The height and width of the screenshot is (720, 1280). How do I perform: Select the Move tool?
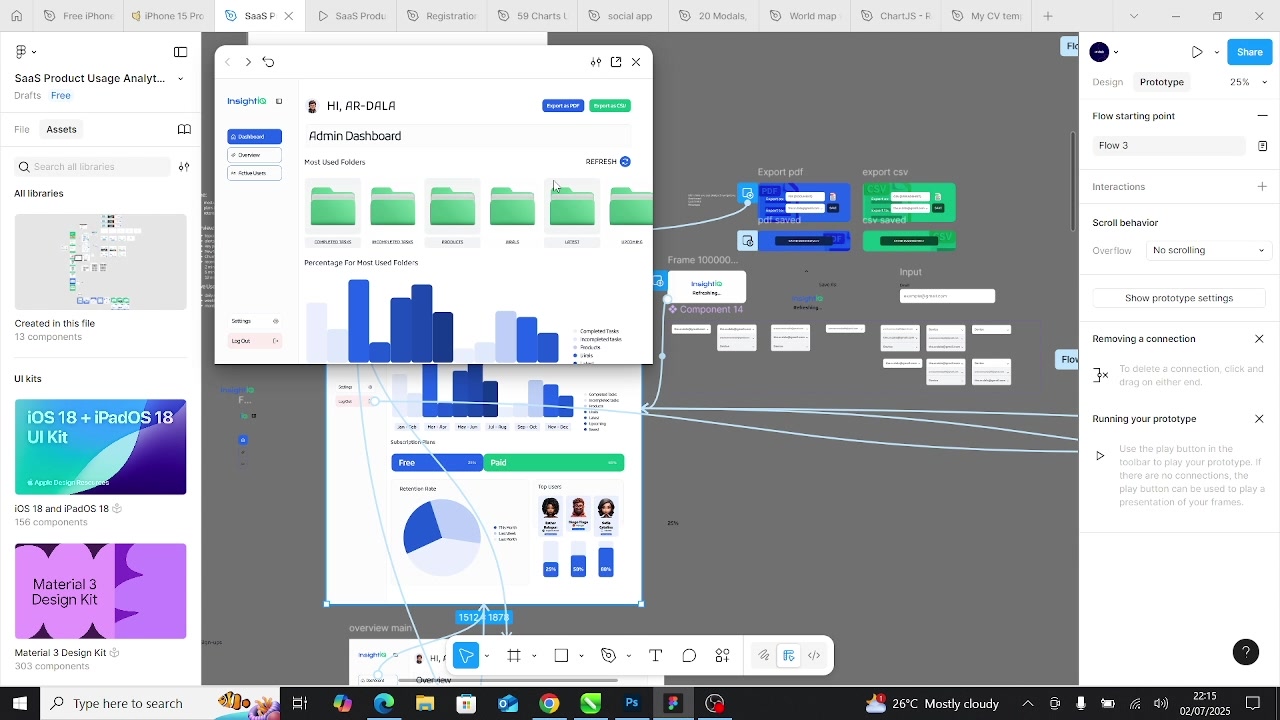point(465,656)
